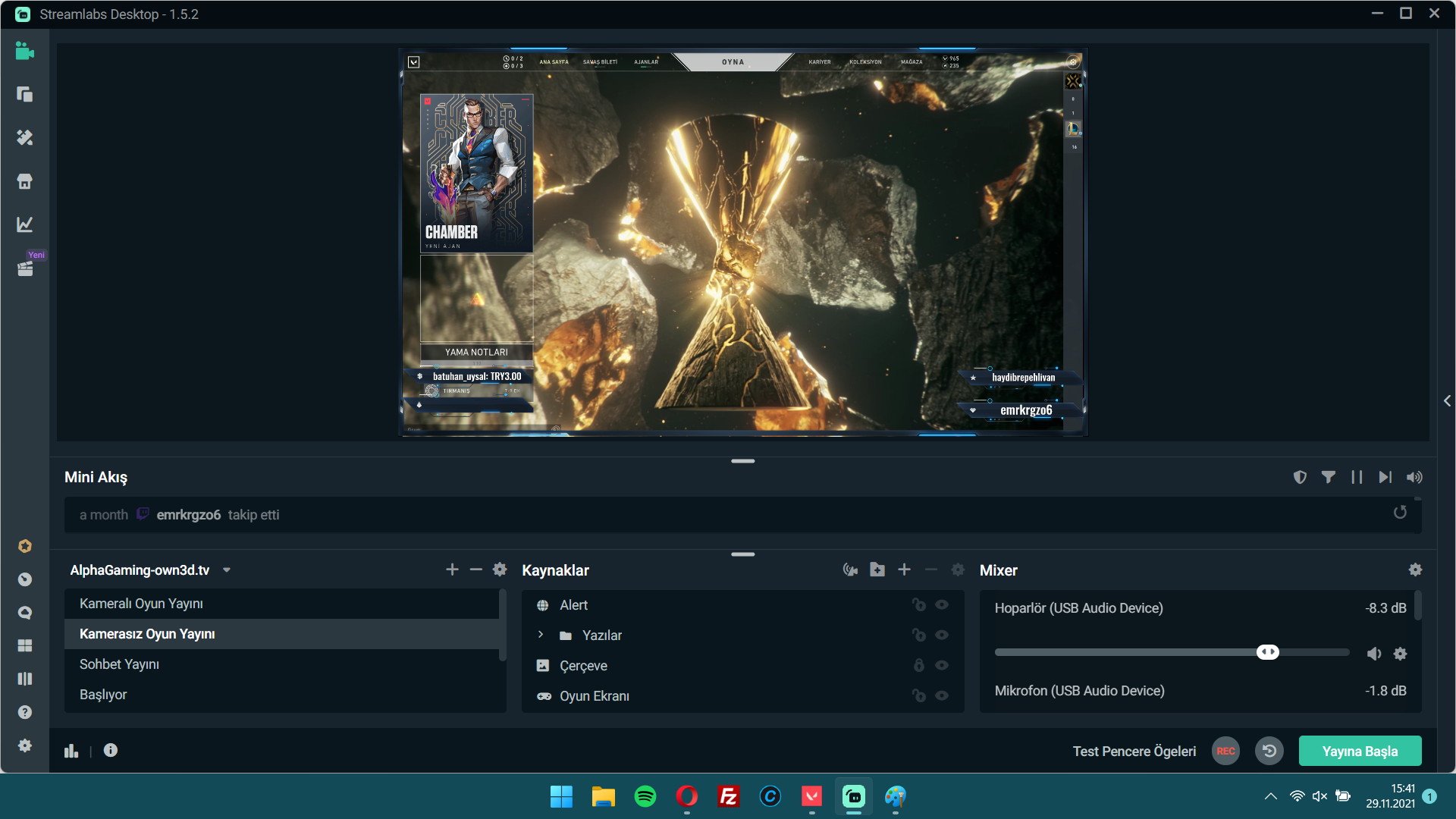Open the Kaynaklar header gear icon
The image size is (1456, 819).
click(x=958, y=570)
